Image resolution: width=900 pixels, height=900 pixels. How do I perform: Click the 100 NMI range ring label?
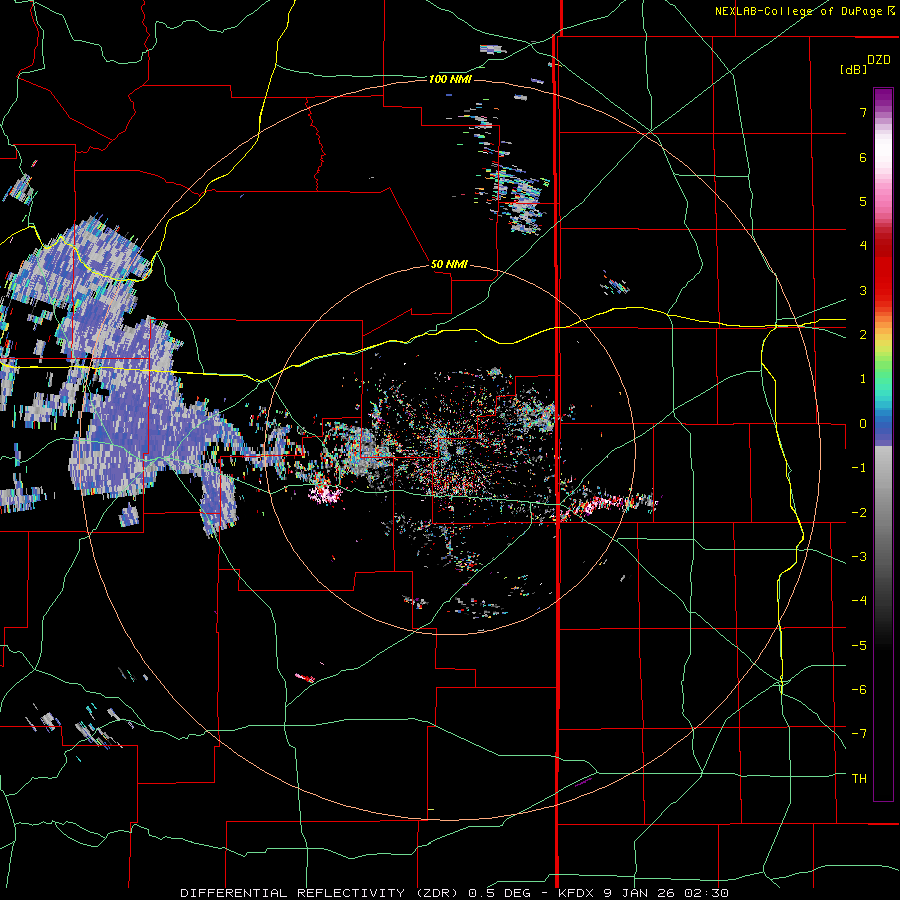coord(450,79)
